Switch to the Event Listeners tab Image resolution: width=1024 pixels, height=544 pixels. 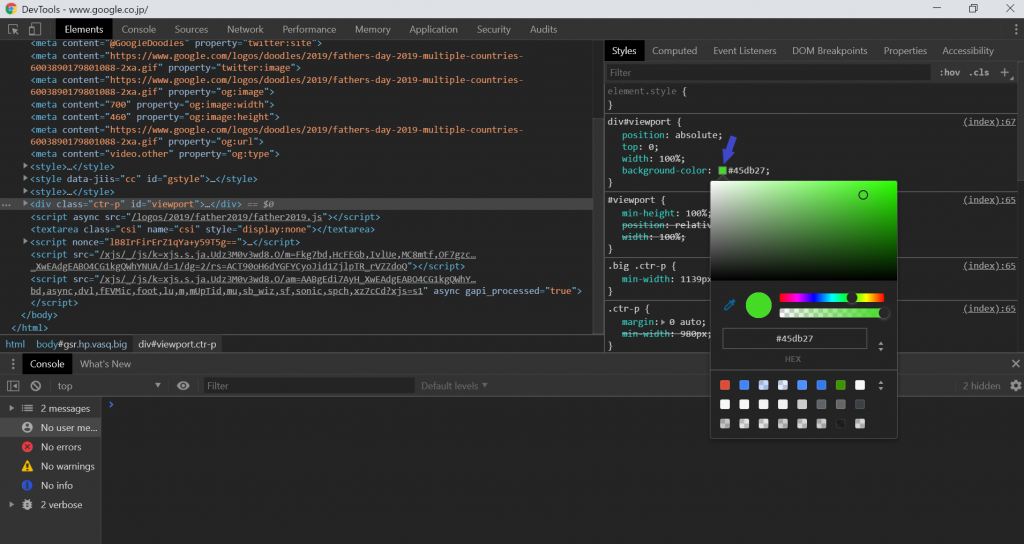point(744,51)
